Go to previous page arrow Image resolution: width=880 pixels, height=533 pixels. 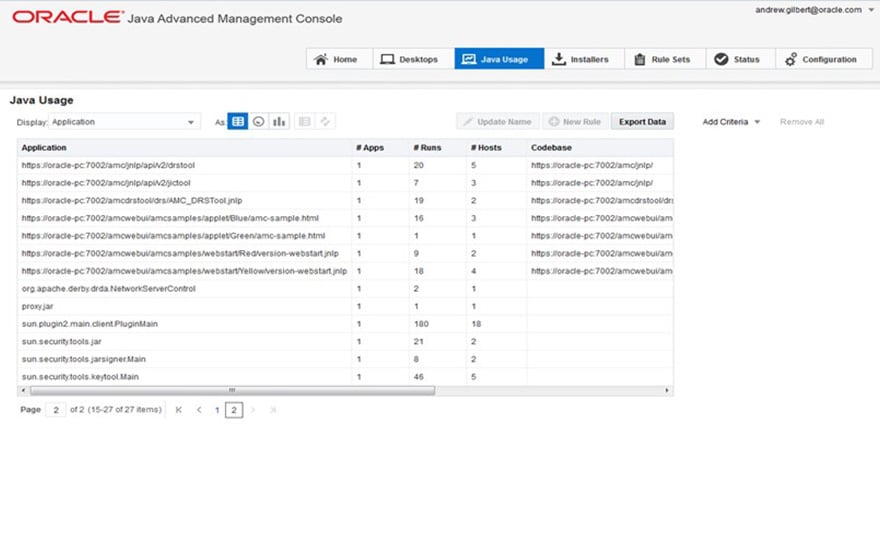pos(199,409)
